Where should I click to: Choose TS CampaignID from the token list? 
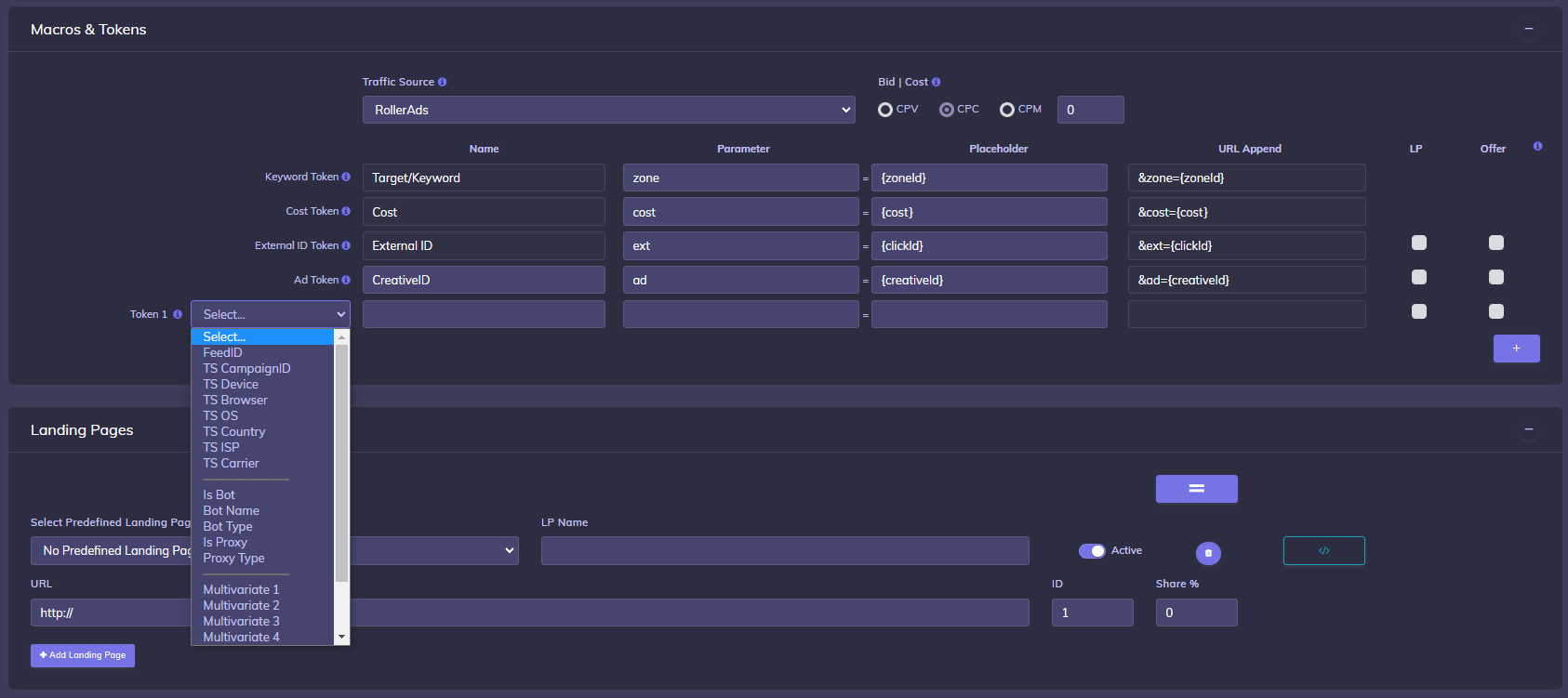coord(262,369)
